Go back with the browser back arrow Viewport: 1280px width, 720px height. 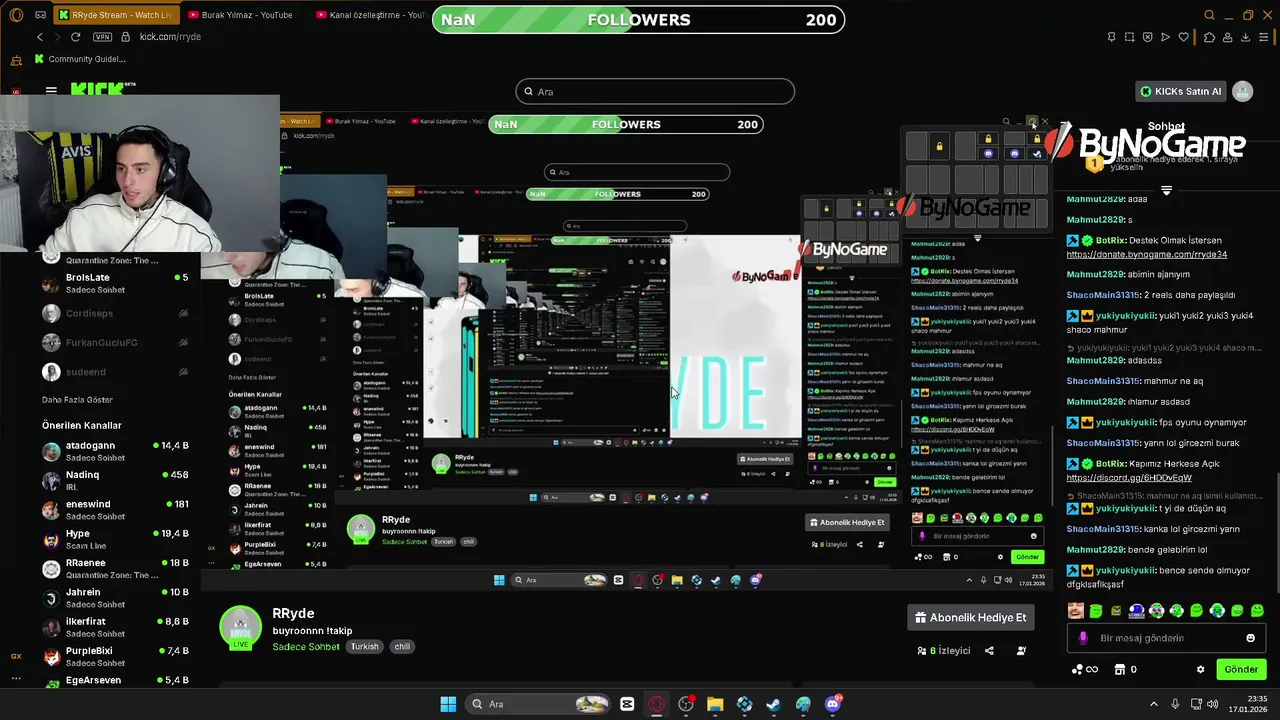[40, 37]
